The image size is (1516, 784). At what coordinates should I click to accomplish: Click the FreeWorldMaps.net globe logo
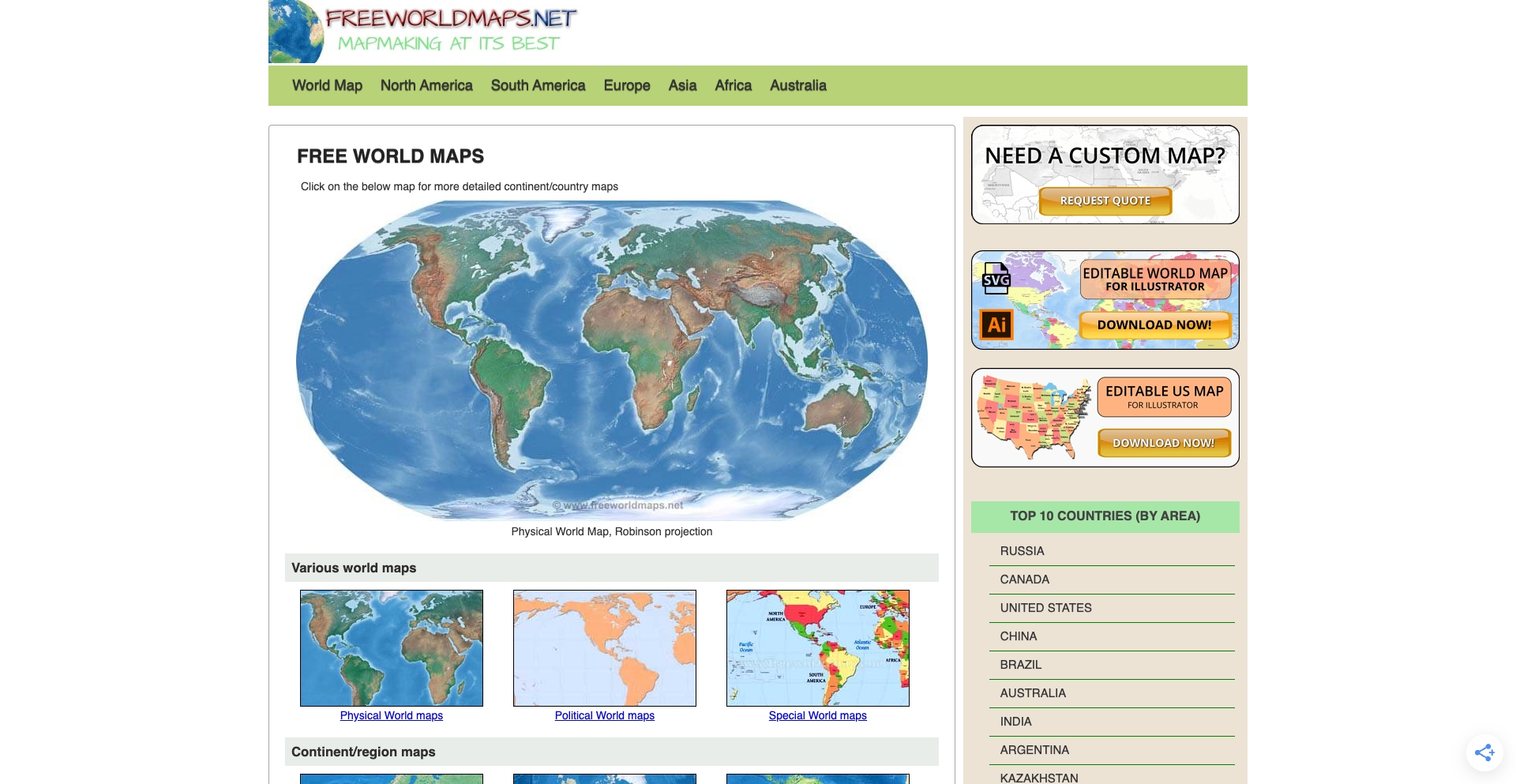[294, 32]
